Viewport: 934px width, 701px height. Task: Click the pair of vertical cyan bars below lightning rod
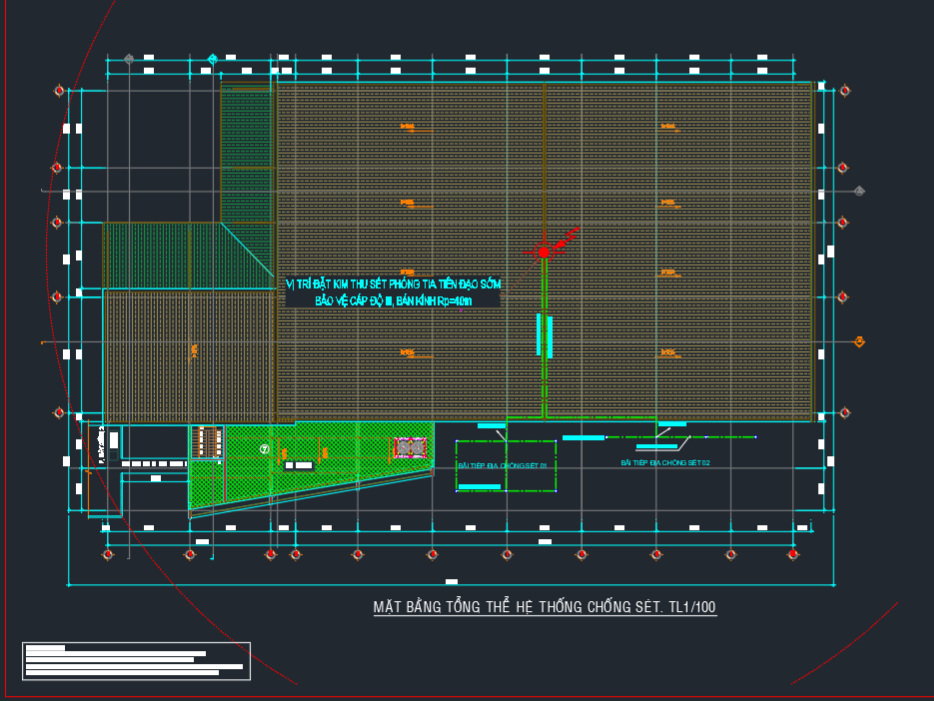pos(544,335)
